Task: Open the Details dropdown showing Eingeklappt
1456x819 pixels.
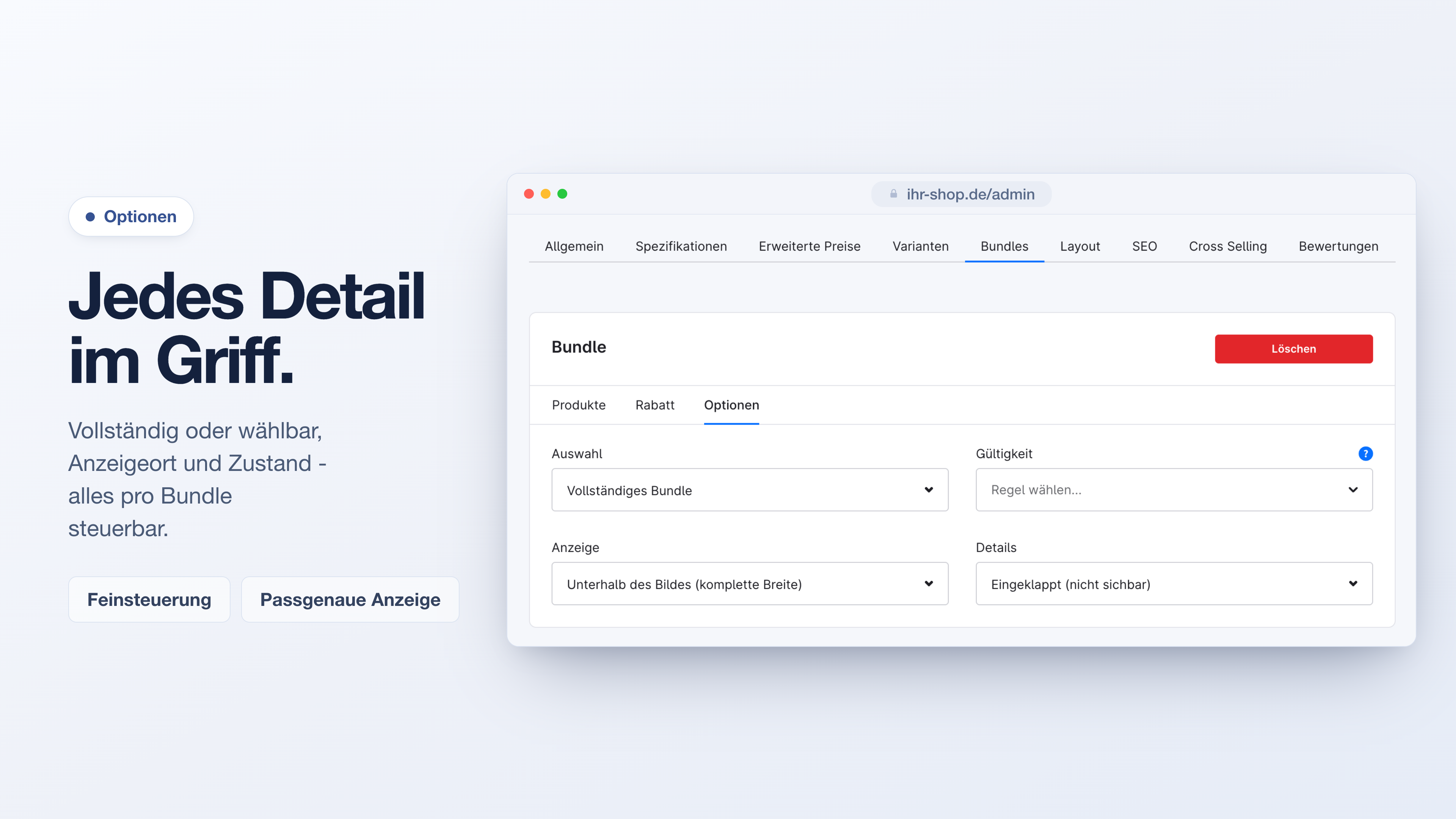Action: click(x=1174, y=583)
